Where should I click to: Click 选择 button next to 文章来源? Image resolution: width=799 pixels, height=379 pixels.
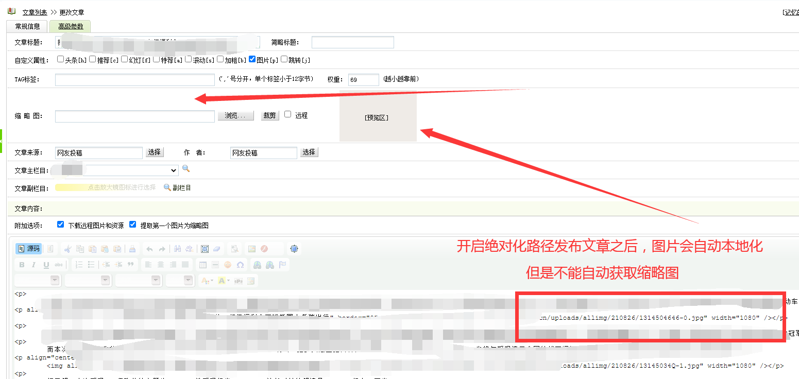(x=154, y=152)
